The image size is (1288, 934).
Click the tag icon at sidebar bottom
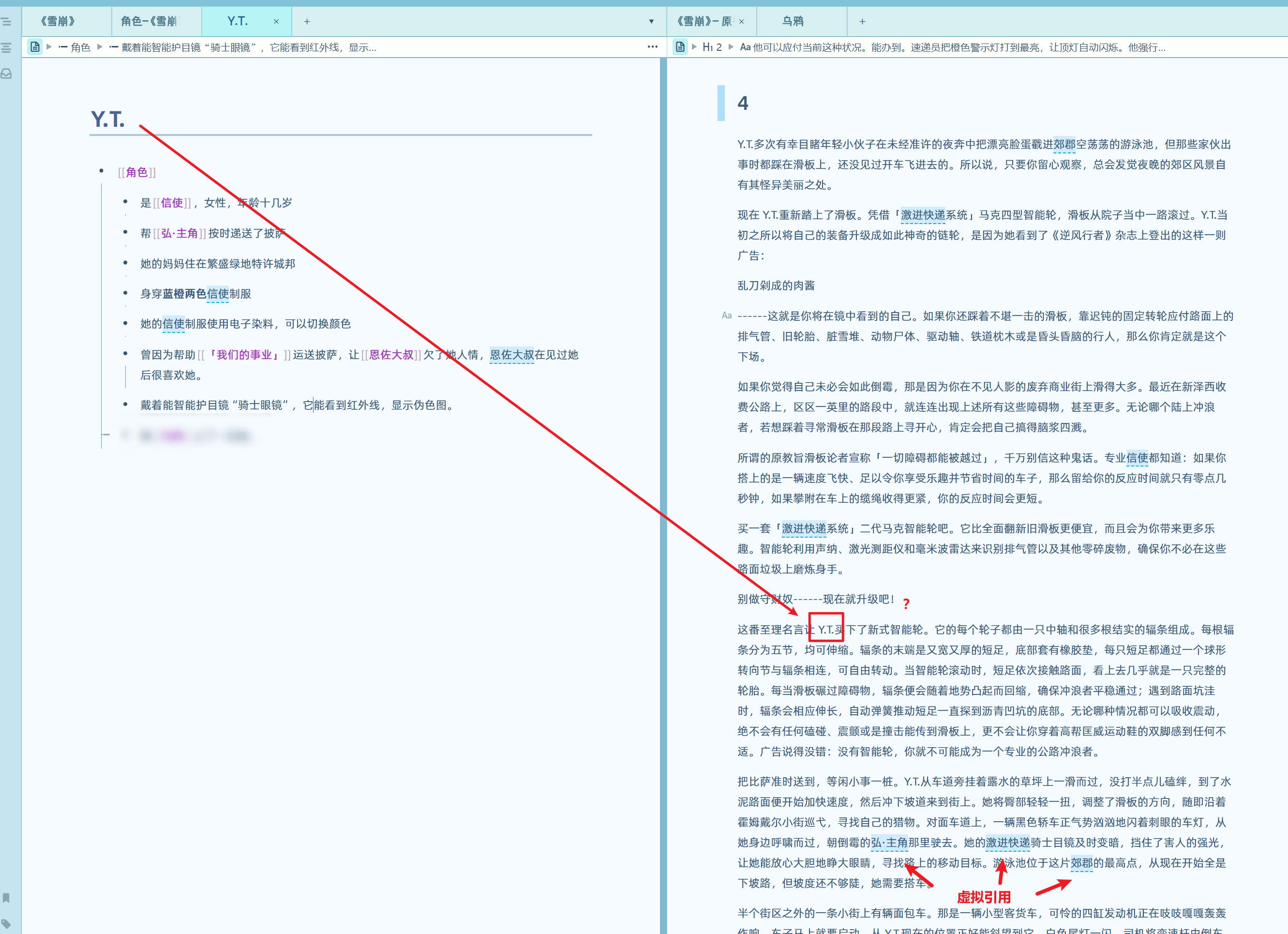pyautogui.click(x=6, y=923)
